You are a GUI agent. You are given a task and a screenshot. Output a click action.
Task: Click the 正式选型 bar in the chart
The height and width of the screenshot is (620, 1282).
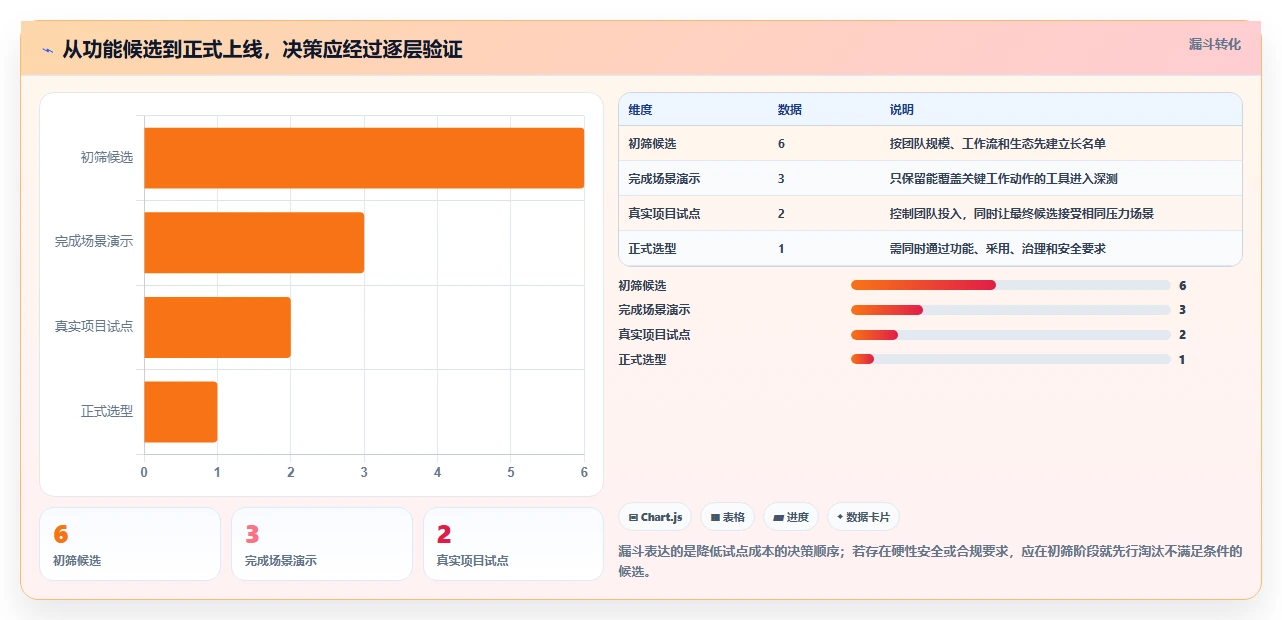tap(180, 411)
